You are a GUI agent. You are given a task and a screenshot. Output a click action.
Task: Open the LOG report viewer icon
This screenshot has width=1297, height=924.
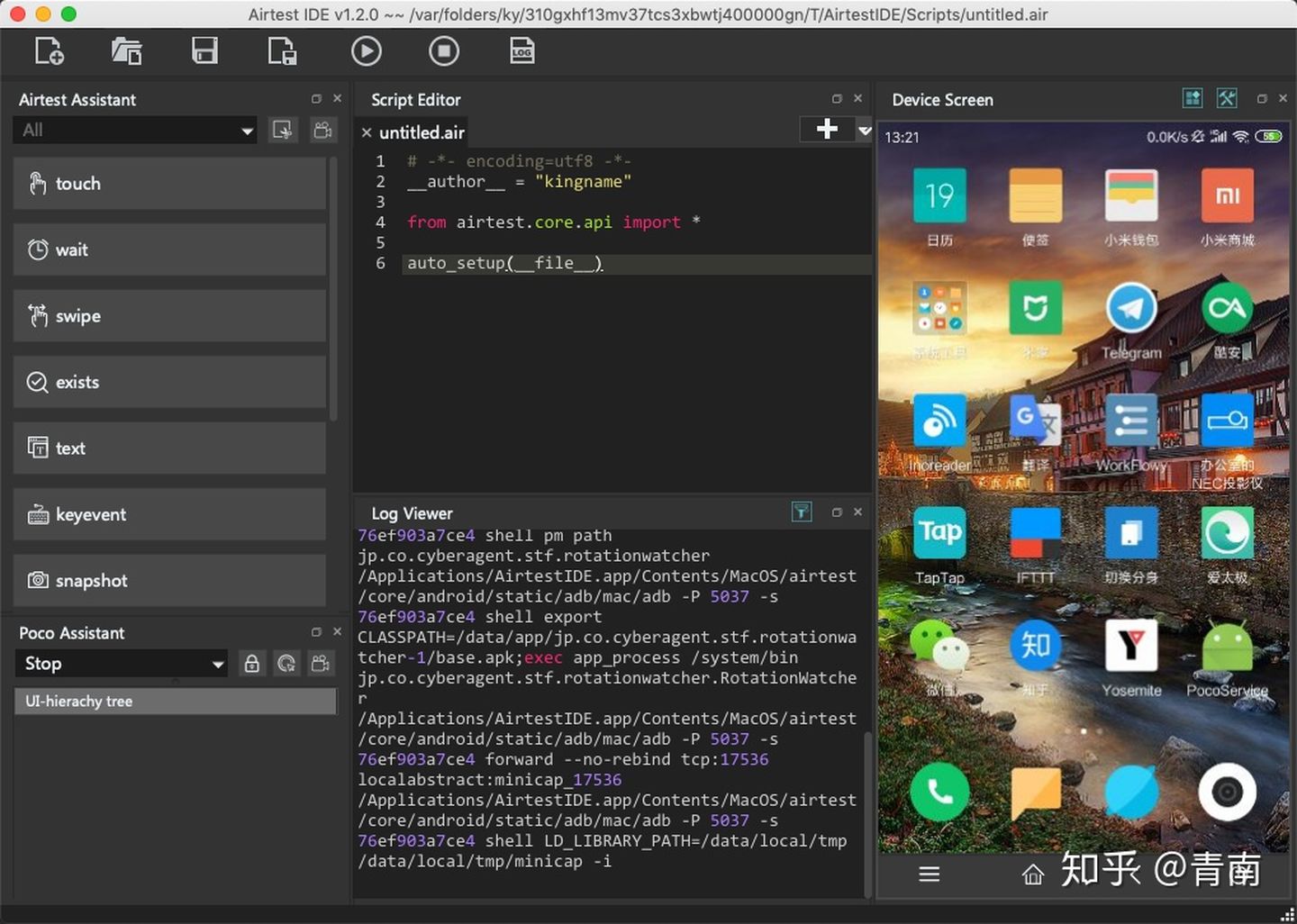point(522,51)
